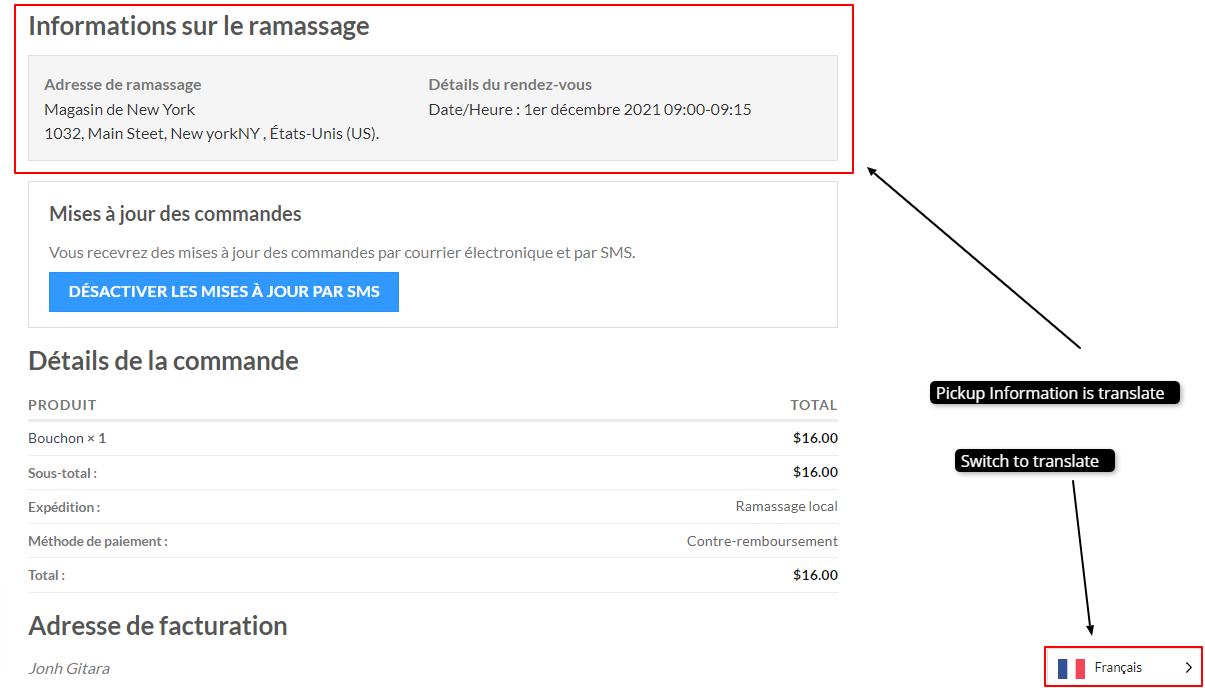Viewport: 1205px width, 688px height.
Task: Click the $16.00 price in the Bouchon row
Action: 815,438
